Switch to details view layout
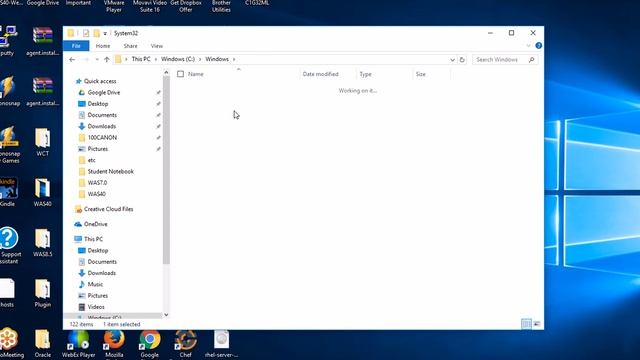Viewport: 640px width, 360px height. (526, 324)
